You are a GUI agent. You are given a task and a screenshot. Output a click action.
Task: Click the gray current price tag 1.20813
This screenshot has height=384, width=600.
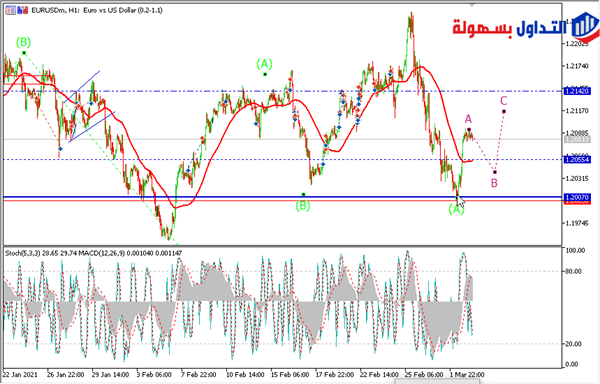[x=577, y=139]
